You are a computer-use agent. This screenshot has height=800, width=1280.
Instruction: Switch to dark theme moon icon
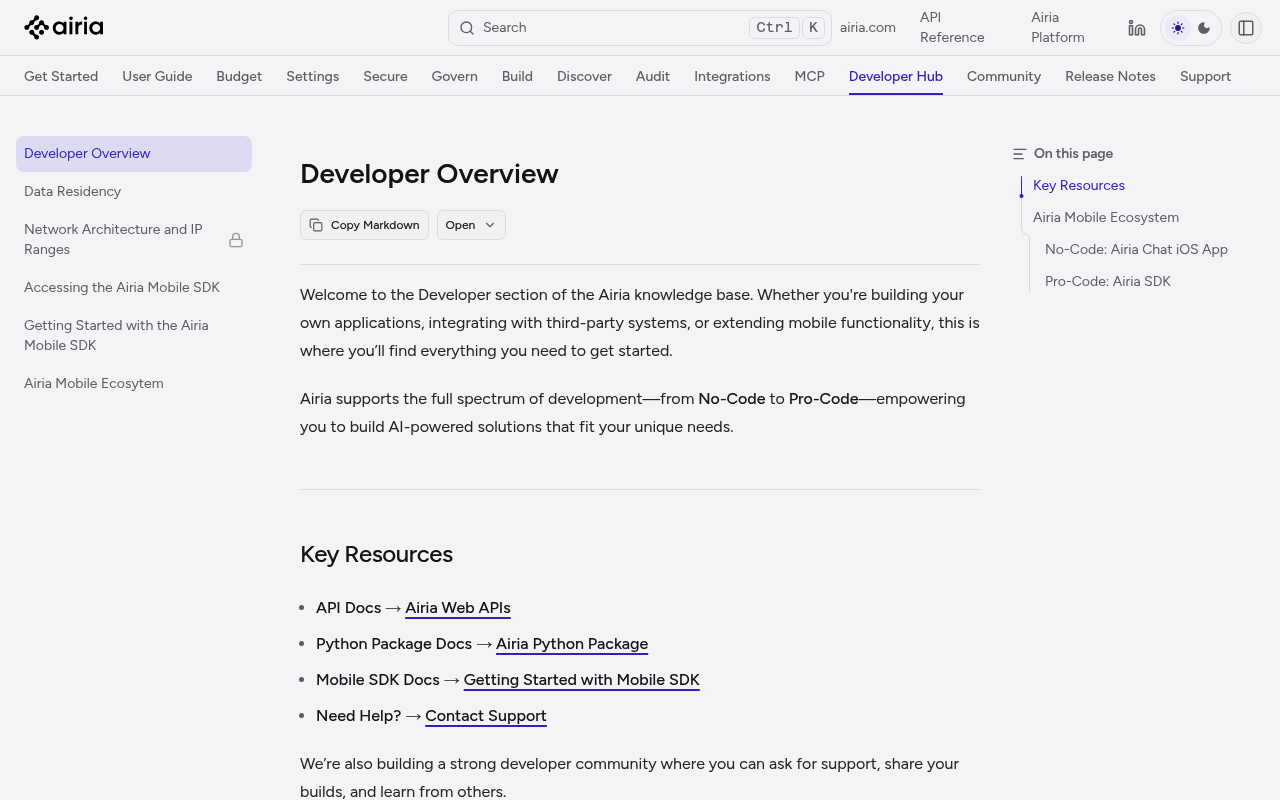(x=1204, y=28)
